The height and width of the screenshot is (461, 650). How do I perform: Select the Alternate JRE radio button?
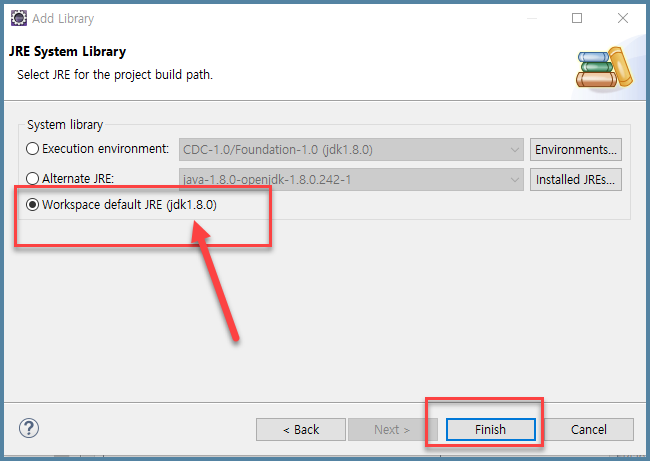pos(32,178)
